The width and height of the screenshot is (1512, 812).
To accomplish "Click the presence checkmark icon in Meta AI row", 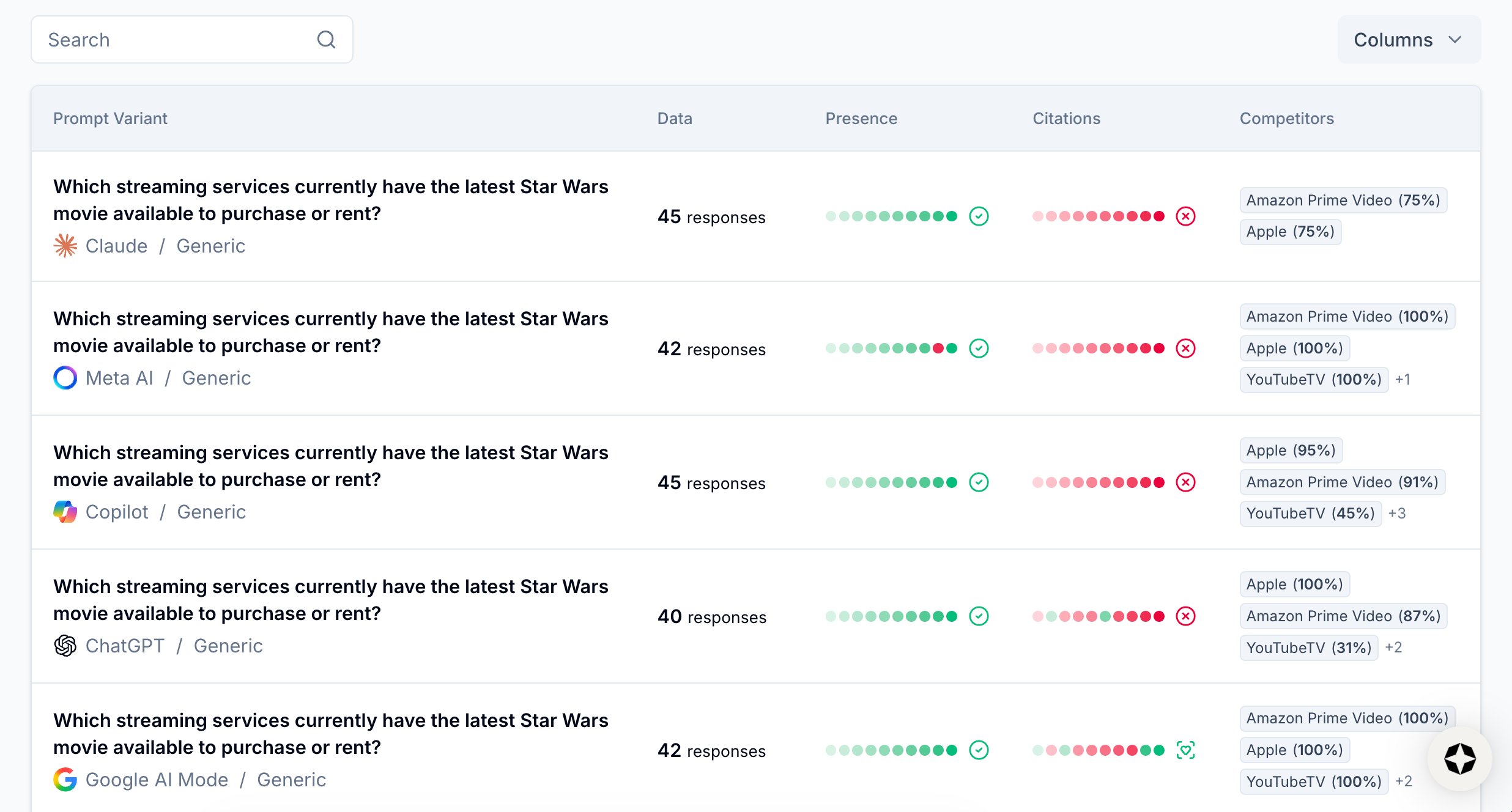I will pyautogui.click(x=979, y=349).
